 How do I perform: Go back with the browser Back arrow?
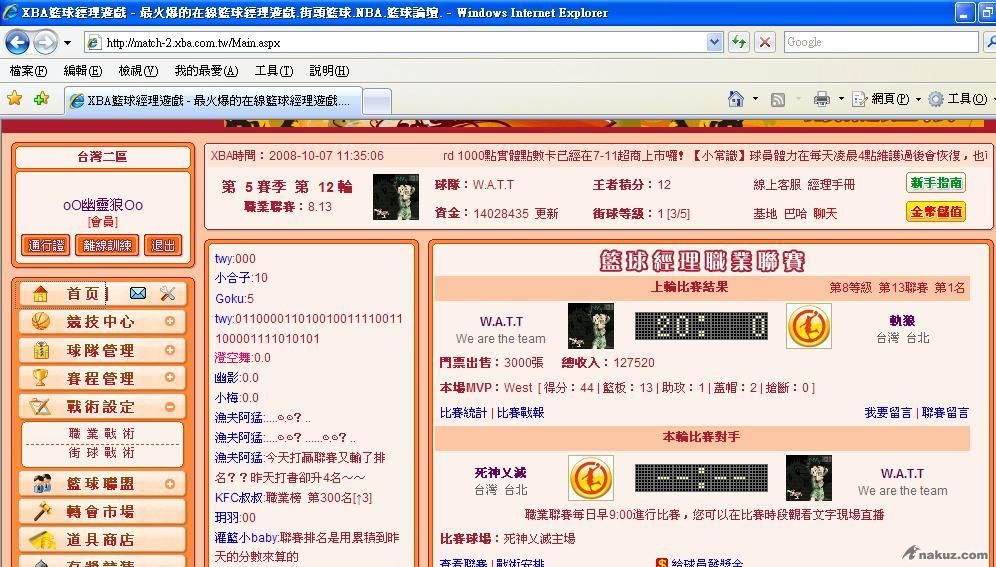18,43
